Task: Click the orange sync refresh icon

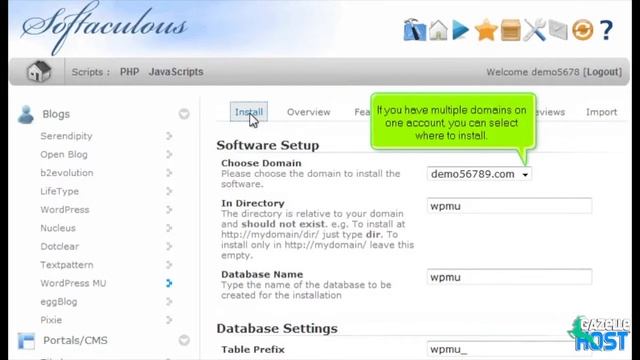Action: (x=582, y=30)
